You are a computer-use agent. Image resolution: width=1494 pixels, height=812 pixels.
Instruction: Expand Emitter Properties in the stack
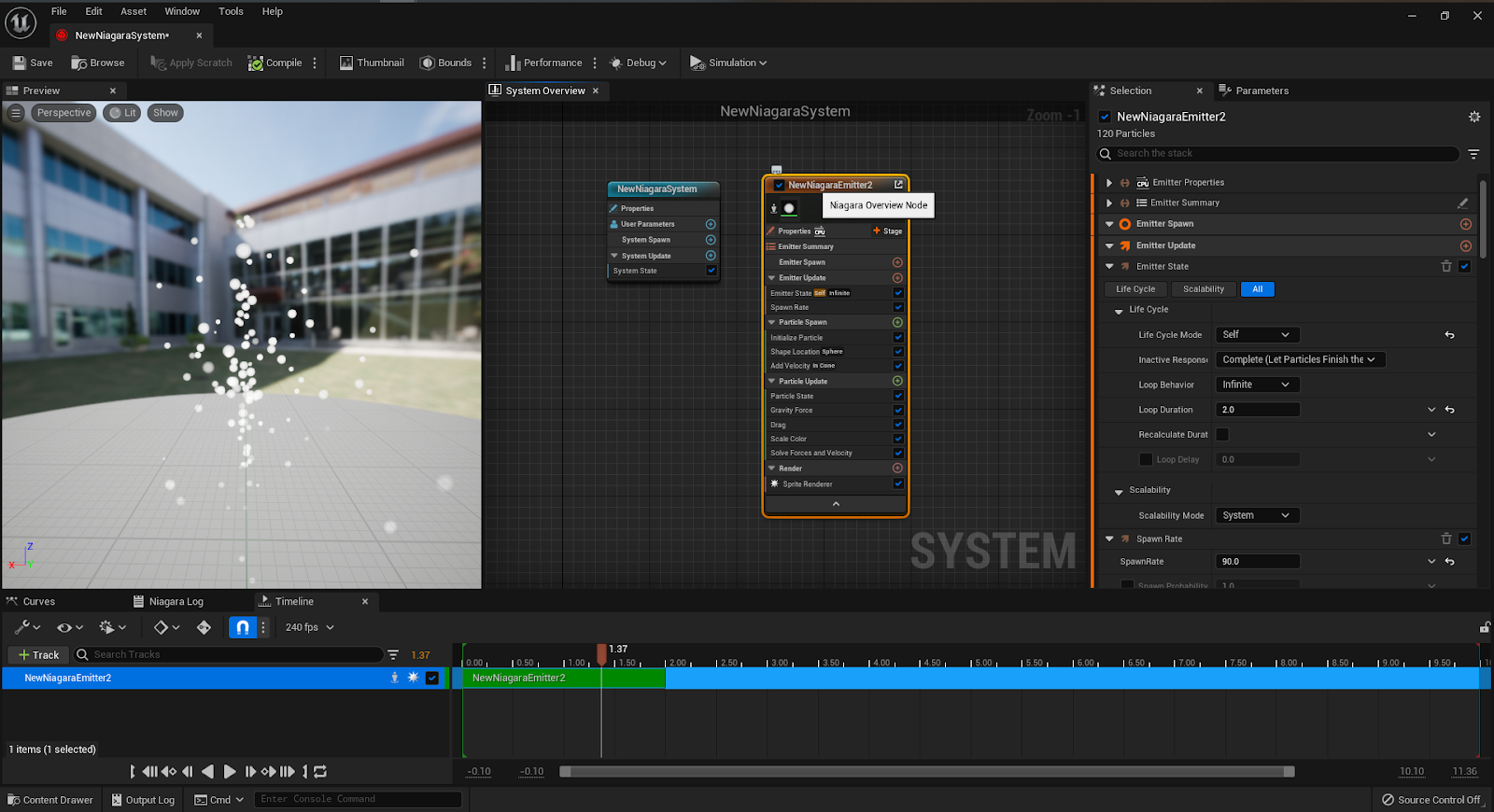pyautogui.click(x=1109, y=183)
